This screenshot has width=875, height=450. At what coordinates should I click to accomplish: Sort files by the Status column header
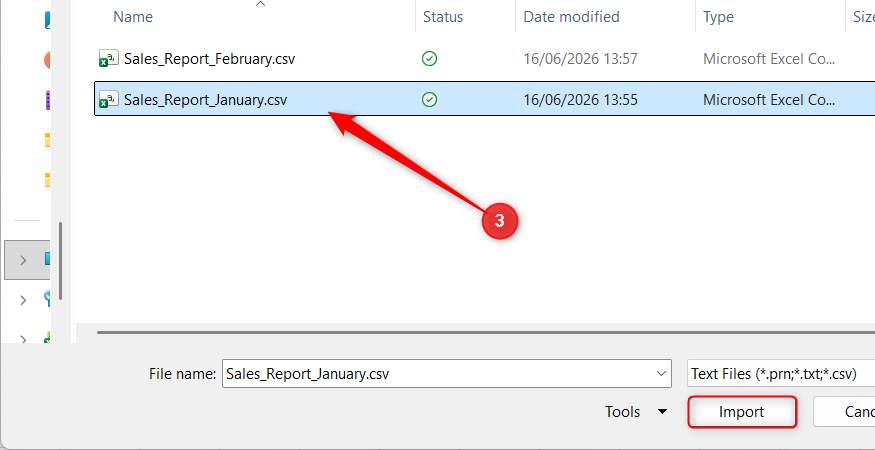[443, 17]
